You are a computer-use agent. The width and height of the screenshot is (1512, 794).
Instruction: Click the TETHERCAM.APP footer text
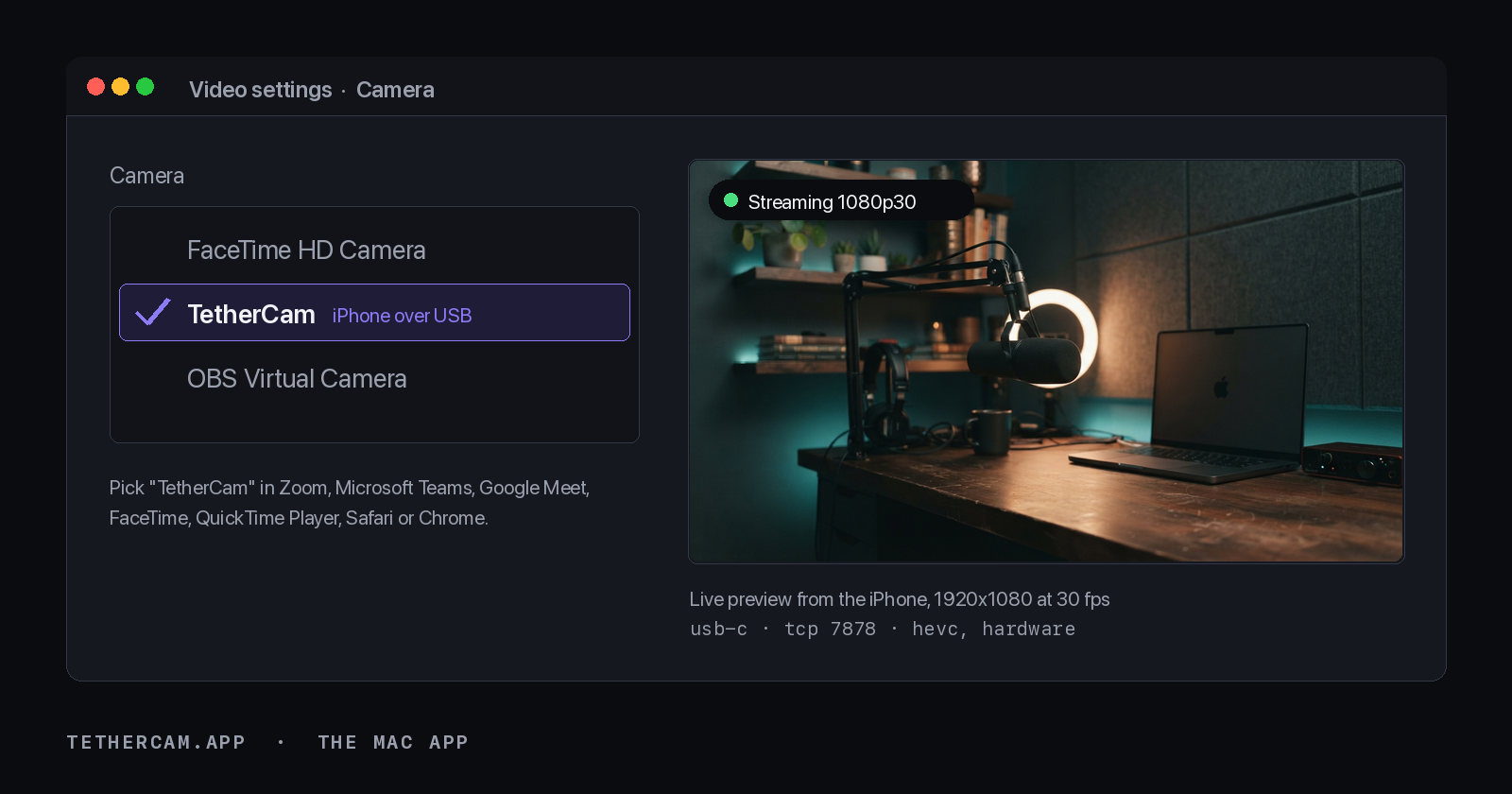(x=156, y=742)
